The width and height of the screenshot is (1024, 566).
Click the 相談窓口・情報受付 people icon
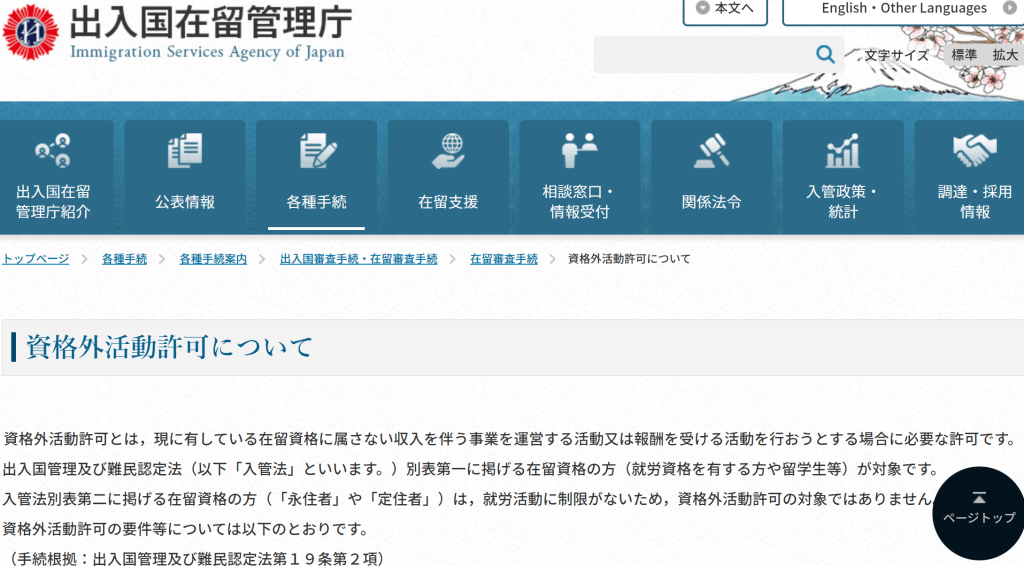[579, 150]
